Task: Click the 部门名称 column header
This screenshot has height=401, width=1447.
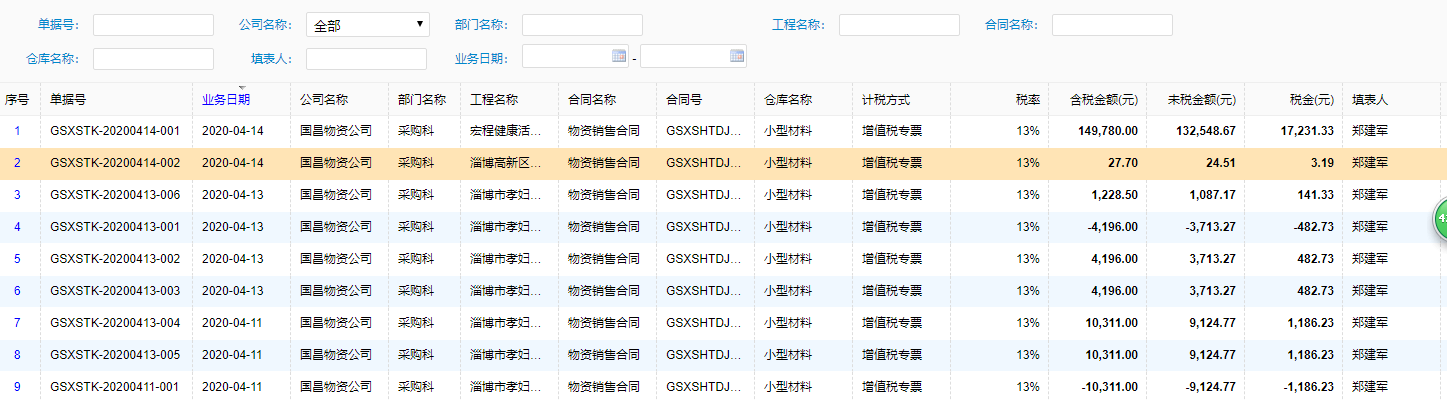Action: point(422,100)
